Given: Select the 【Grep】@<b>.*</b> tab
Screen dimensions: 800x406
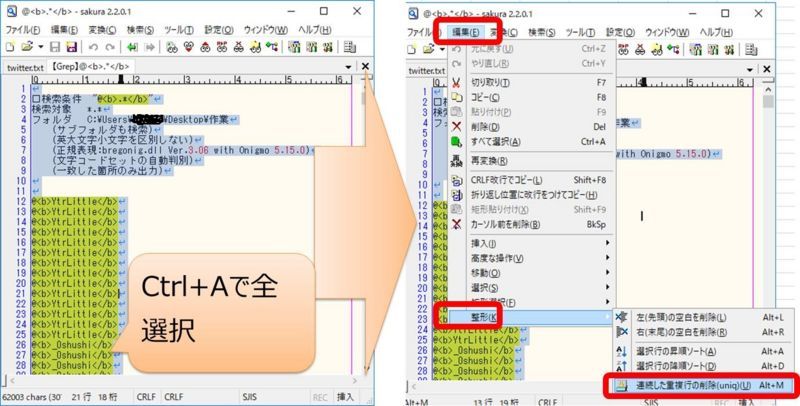Looking at the screenshot, I should [89, 66].
